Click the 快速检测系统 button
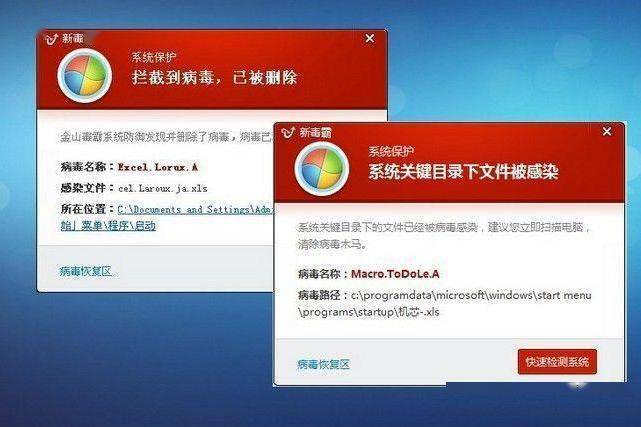Viewport: 641px width, 427px height. tap(557, 362)
